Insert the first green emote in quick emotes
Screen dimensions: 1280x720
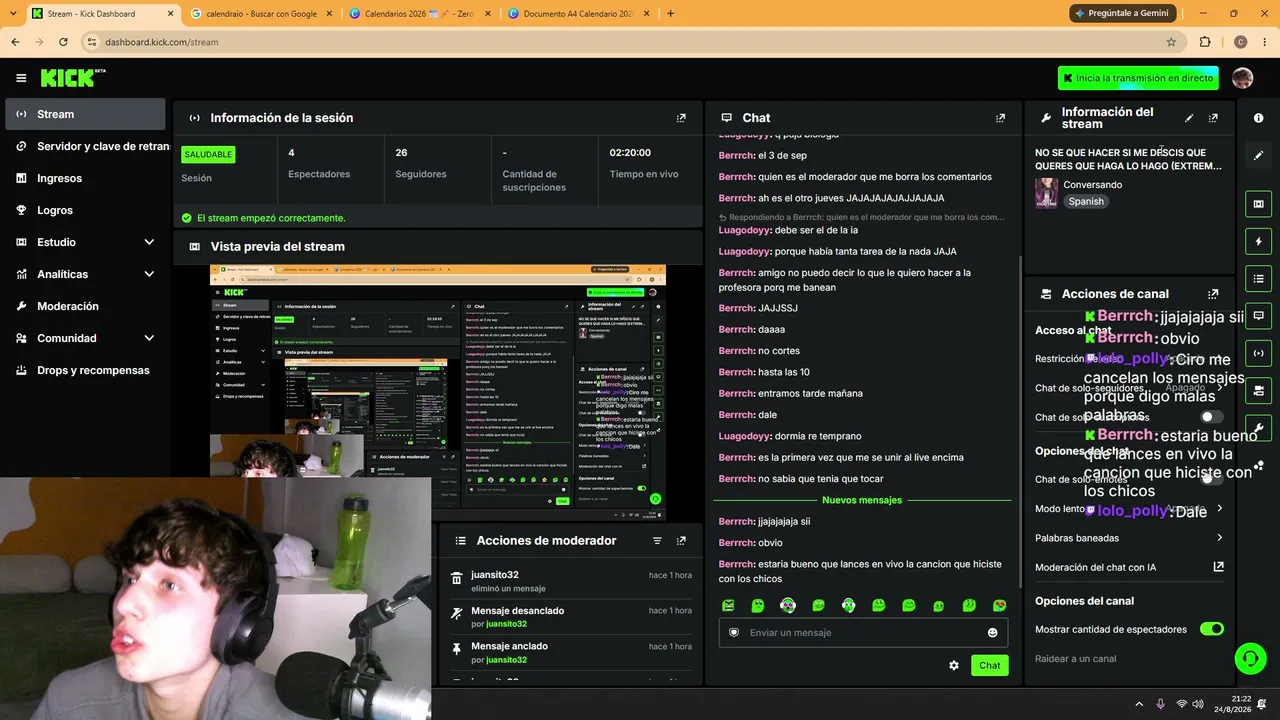(728, 605)
